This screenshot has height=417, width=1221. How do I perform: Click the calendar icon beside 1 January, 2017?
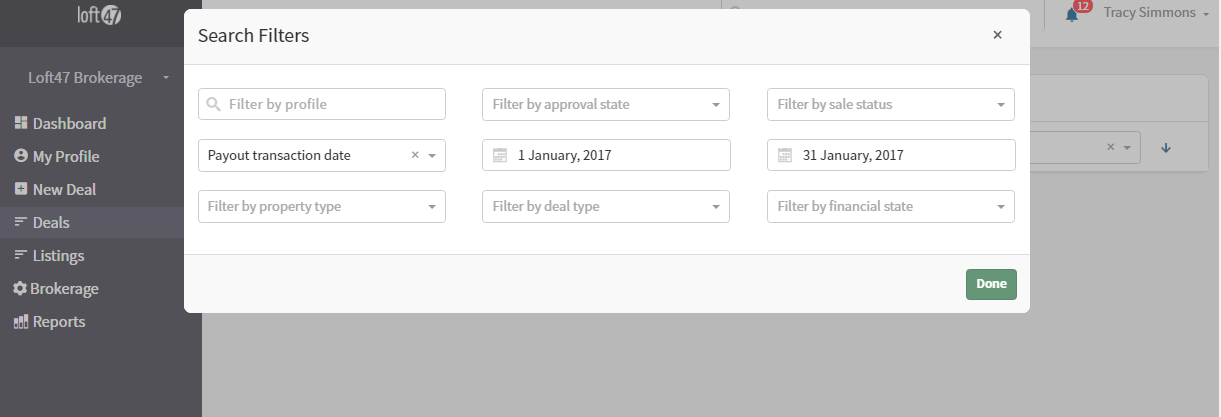pos(500,156)
